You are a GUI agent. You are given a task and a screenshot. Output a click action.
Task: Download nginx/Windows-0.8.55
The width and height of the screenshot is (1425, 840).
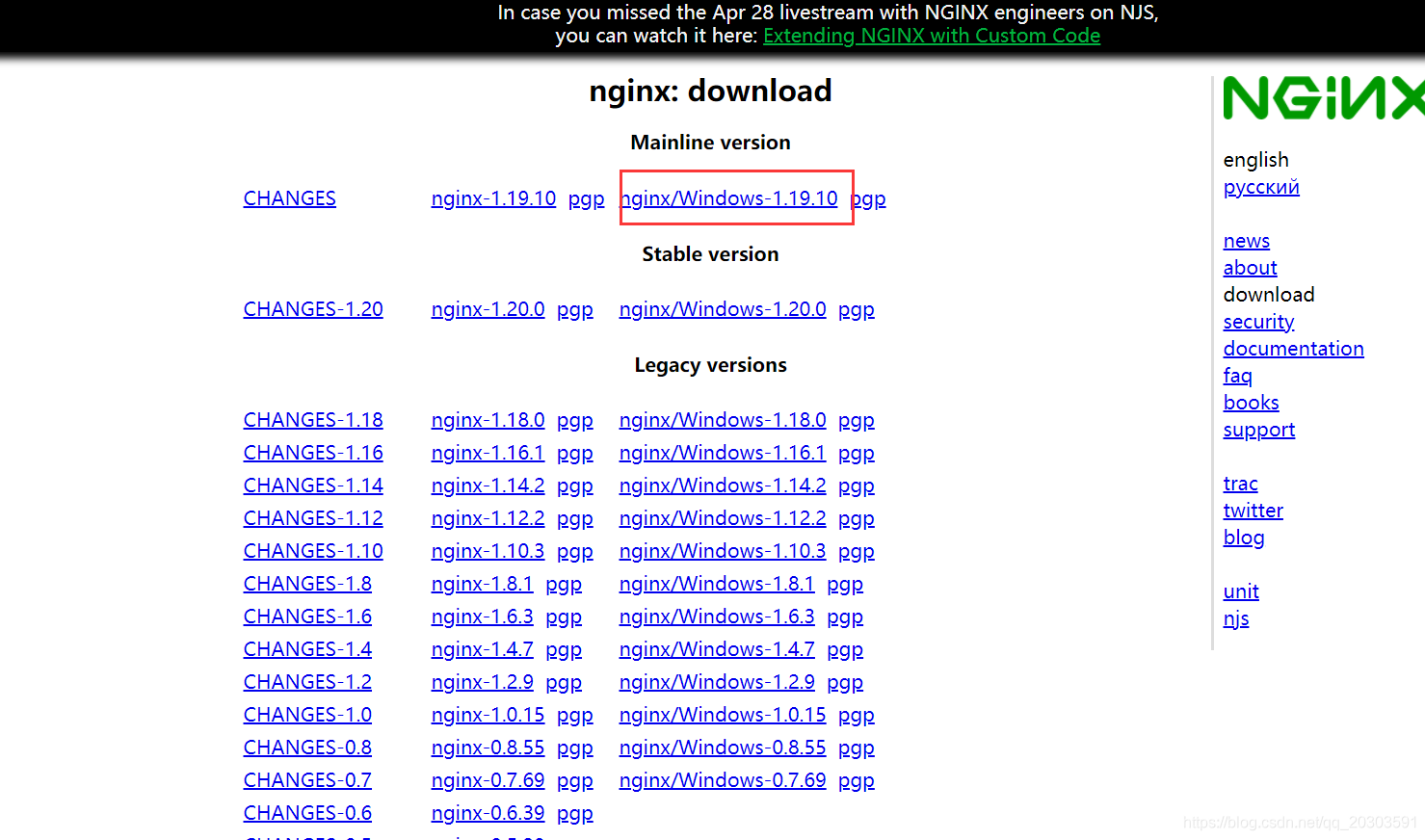[723, 748]
